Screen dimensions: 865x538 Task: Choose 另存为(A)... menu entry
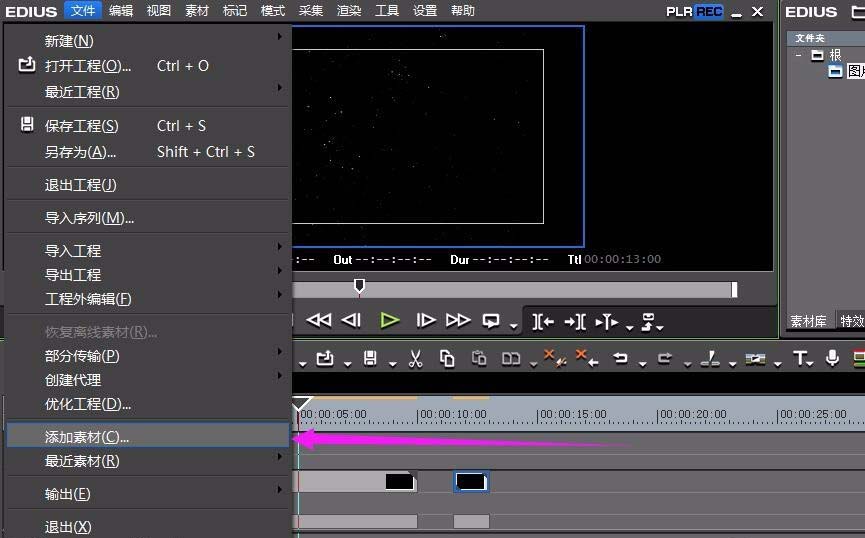81,152
